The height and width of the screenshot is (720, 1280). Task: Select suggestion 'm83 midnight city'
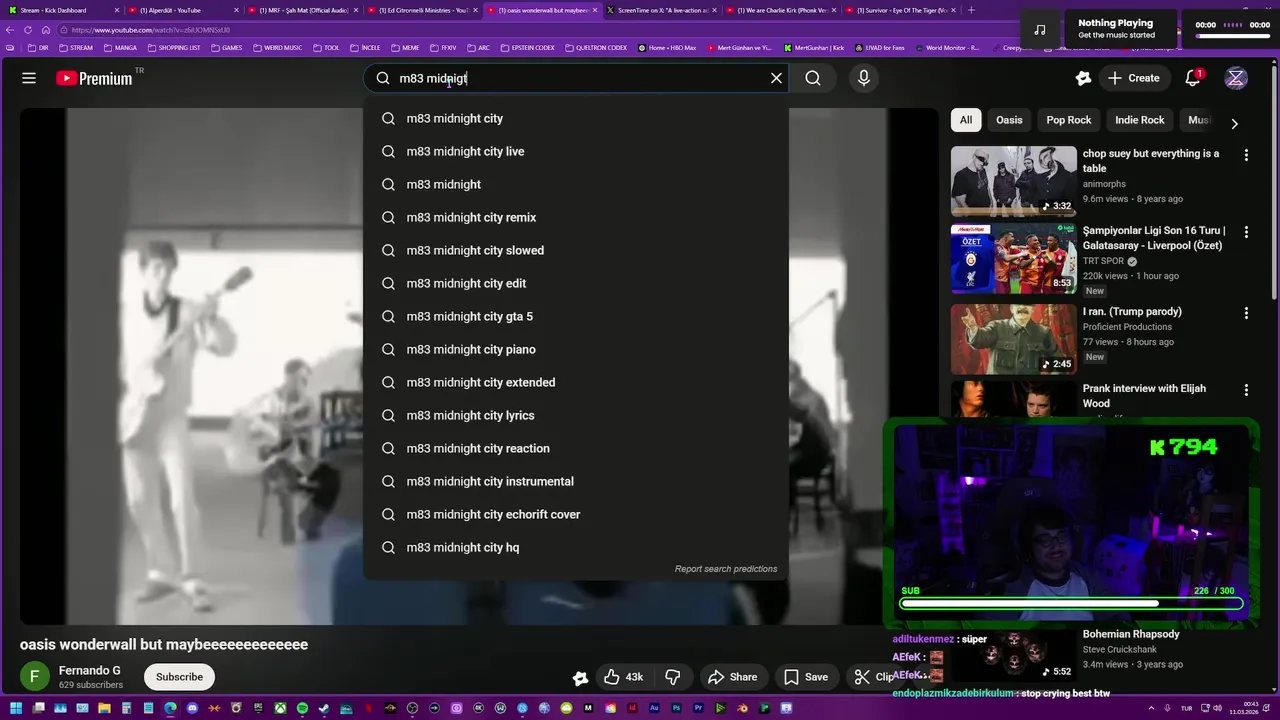click(576, 118)
